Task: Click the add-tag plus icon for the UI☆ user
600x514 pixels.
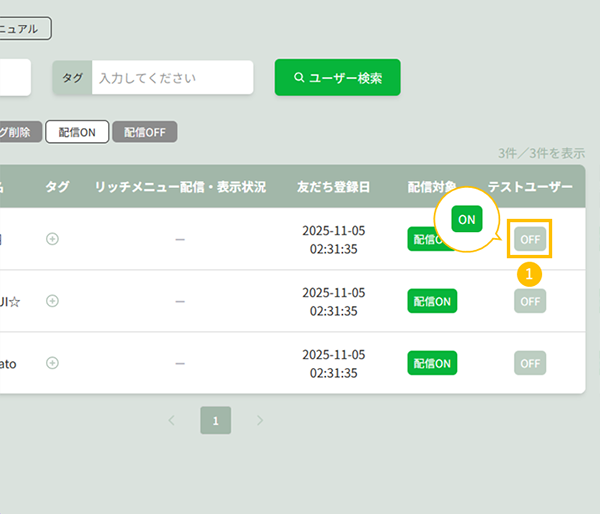Action: coord(53,301)
